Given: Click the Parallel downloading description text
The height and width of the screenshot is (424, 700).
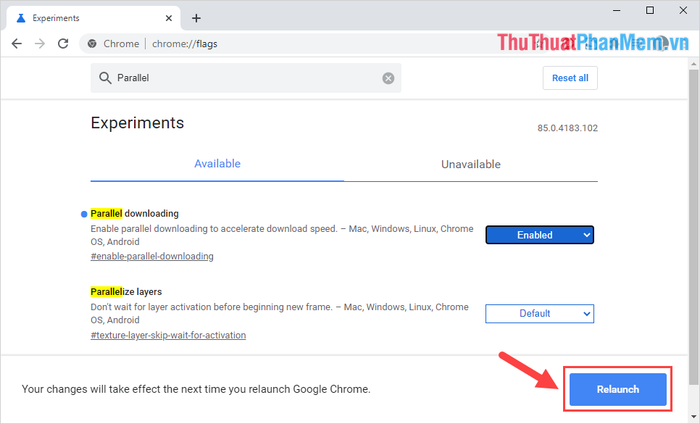Looking at the screenshot, I should (282, 235).
